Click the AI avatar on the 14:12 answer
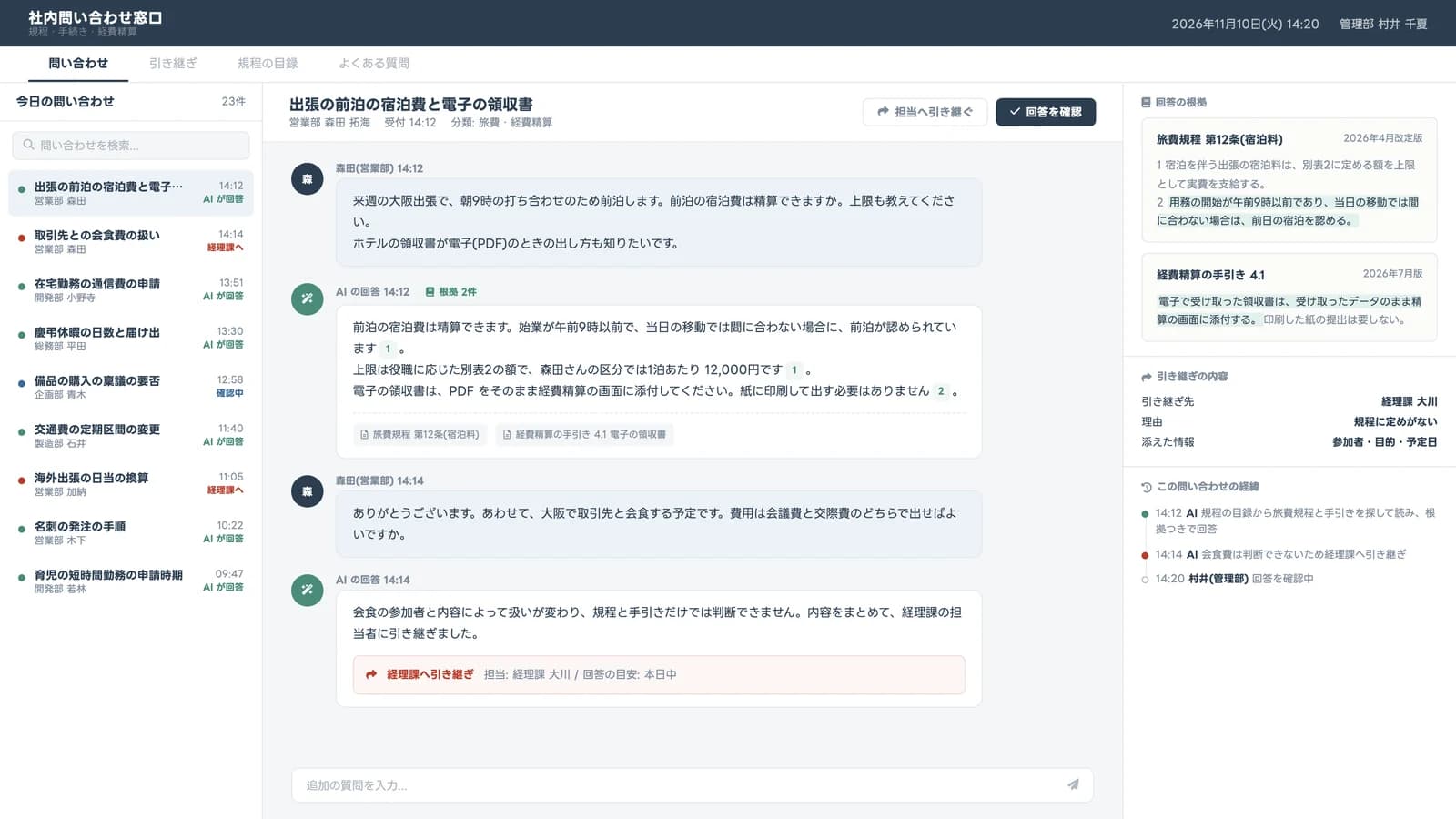 [308, 298]
